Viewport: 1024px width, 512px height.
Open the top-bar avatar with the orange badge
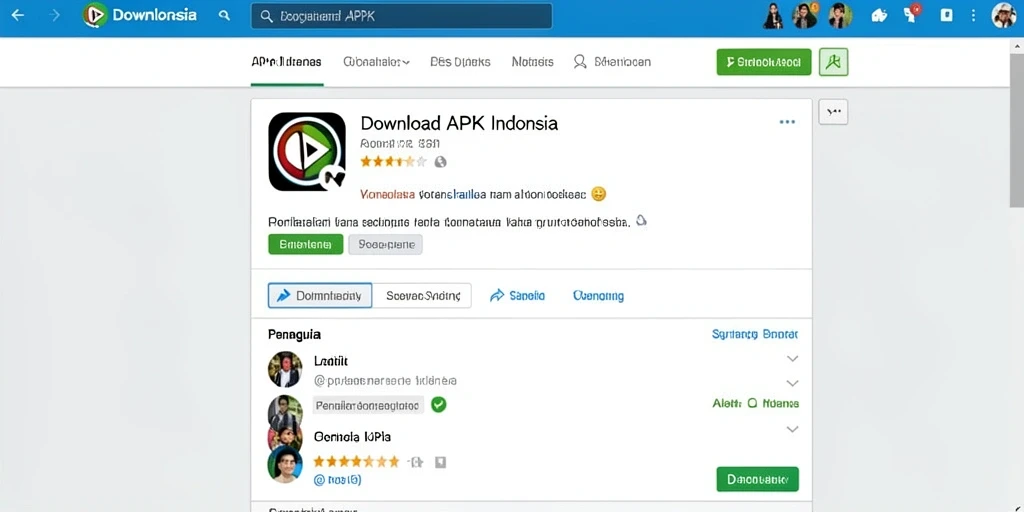[x=805, y=16]
